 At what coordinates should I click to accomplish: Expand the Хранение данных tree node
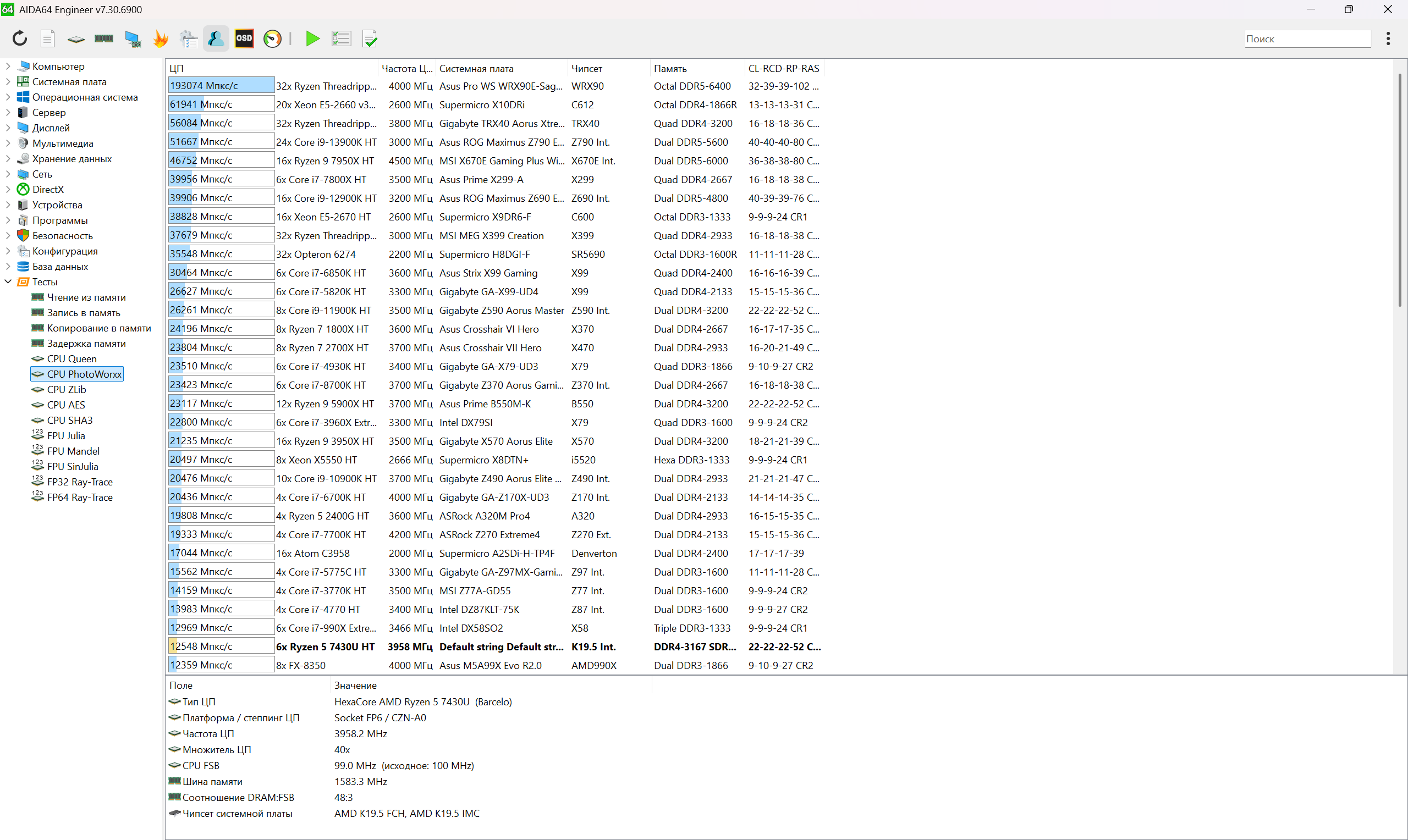(8, 158)
